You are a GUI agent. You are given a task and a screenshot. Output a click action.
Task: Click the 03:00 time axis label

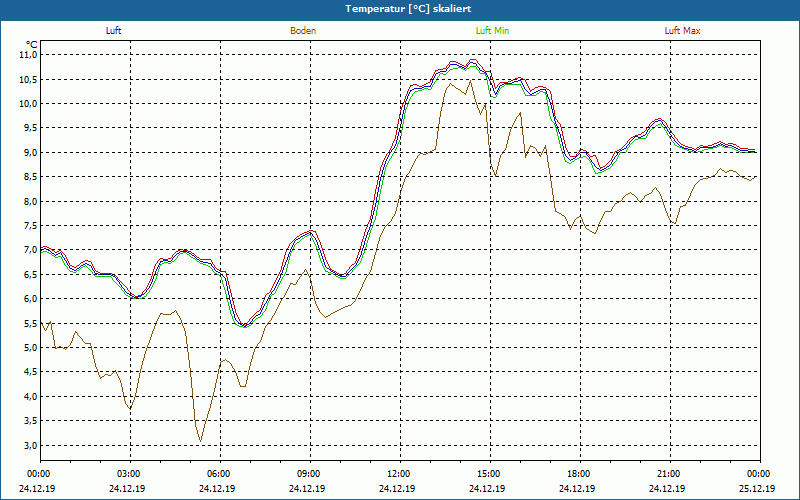coord(130,474)
